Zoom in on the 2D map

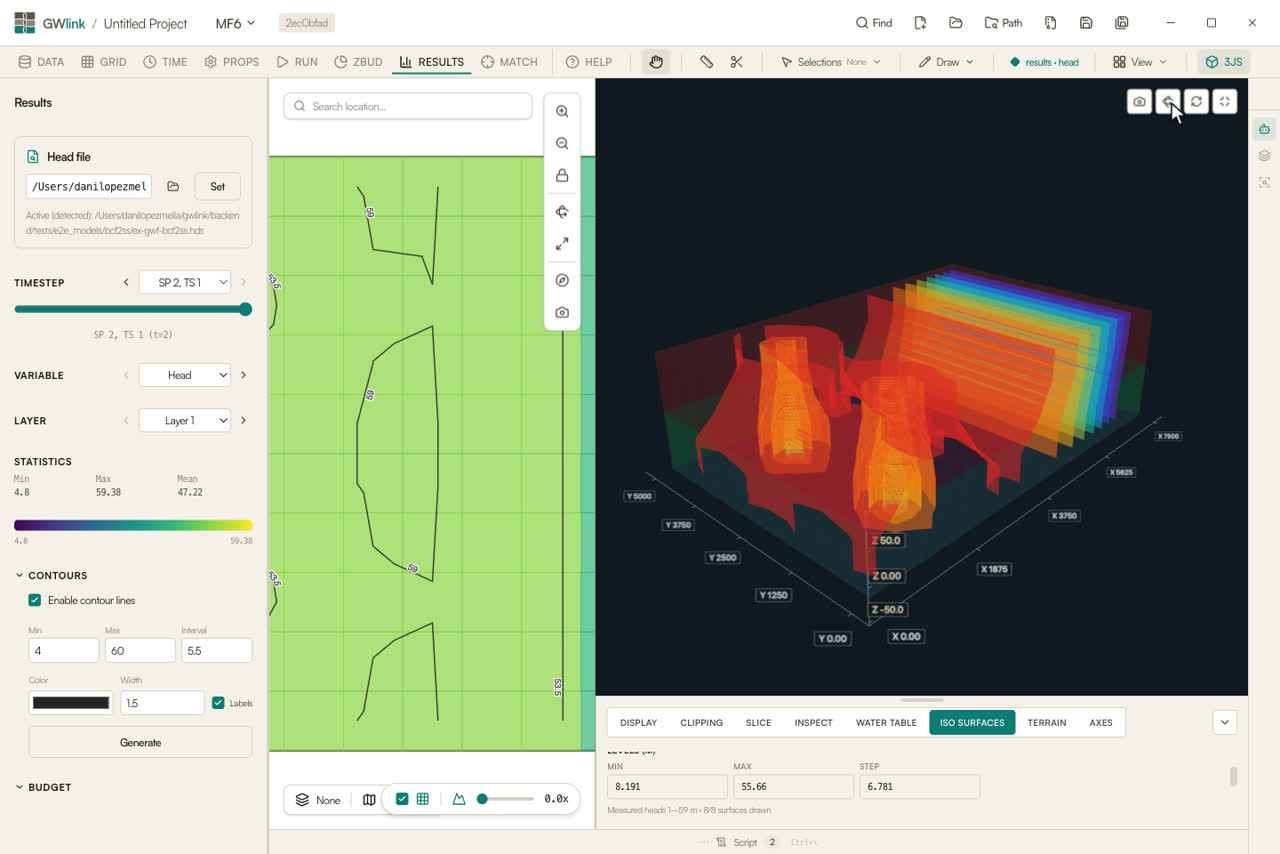562,112
